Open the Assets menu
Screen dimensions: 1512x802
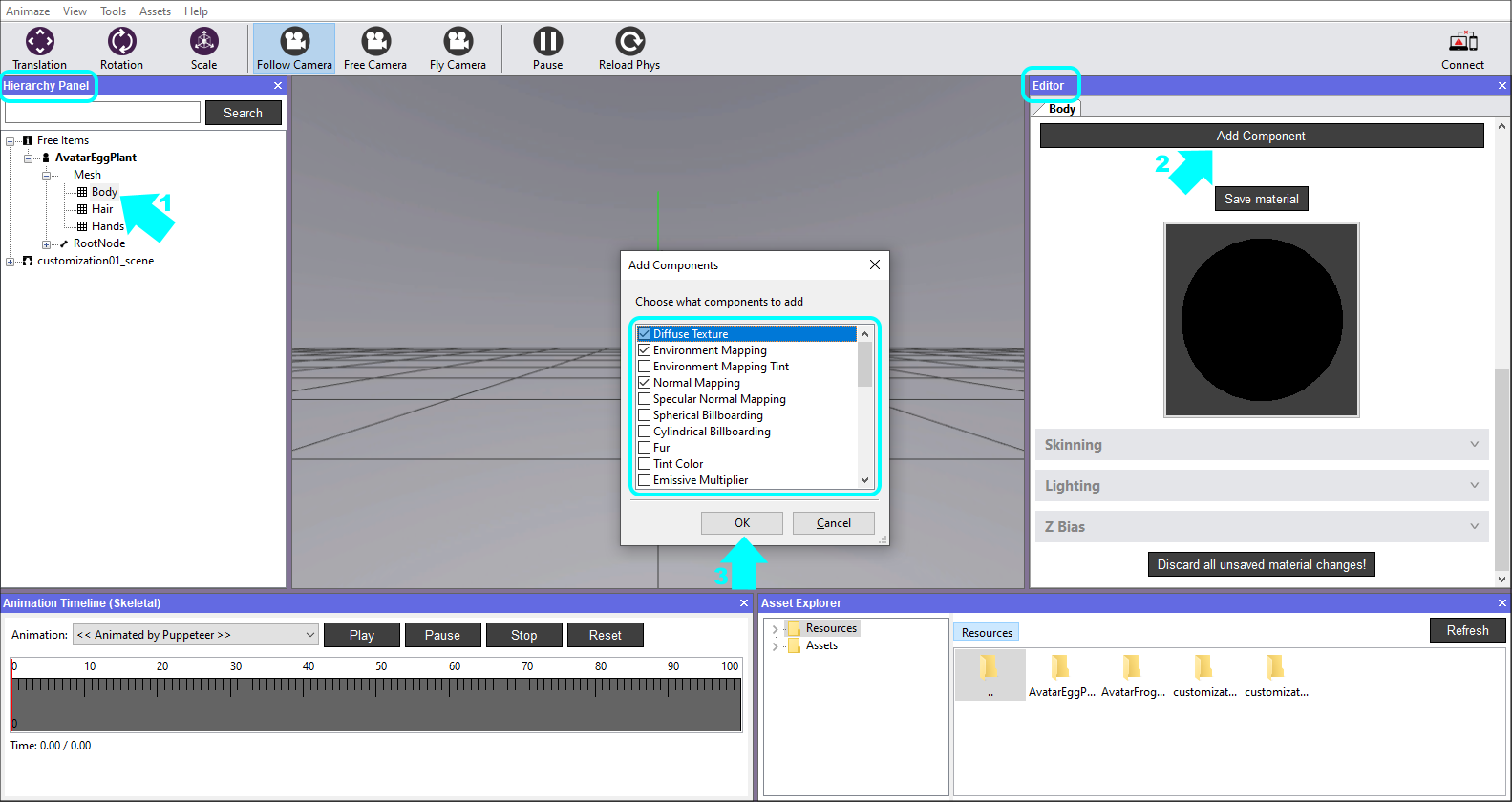click(155, 11)
